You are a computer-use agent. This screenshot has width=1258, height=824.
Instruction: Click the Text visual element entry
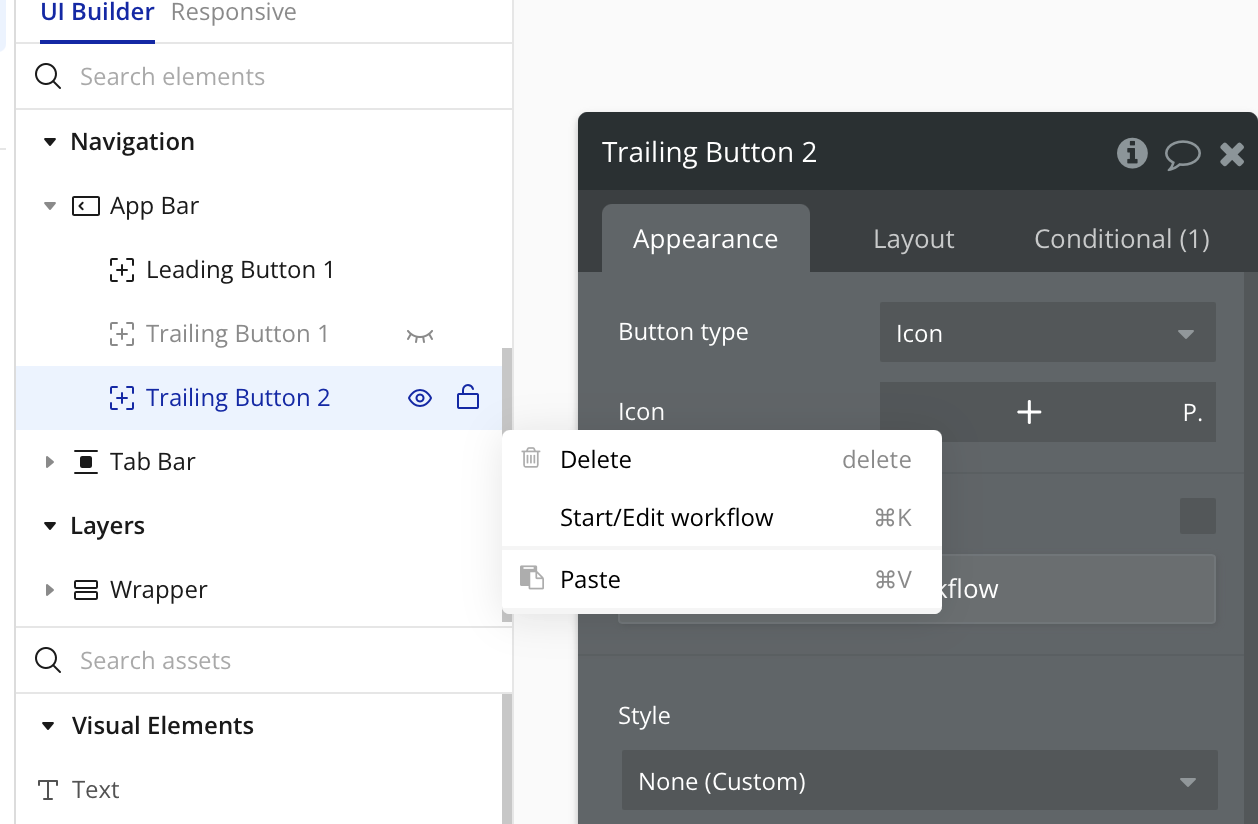pos(95,790)
